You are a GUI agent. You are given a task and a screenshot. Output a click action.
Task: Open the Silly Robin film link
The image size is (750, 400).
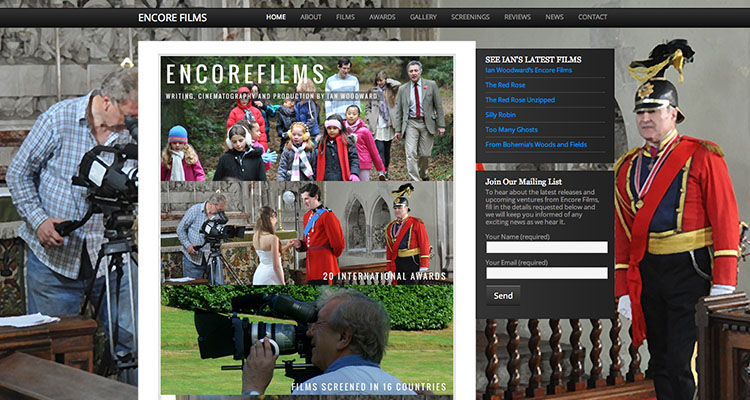click(x=500, y=115)
